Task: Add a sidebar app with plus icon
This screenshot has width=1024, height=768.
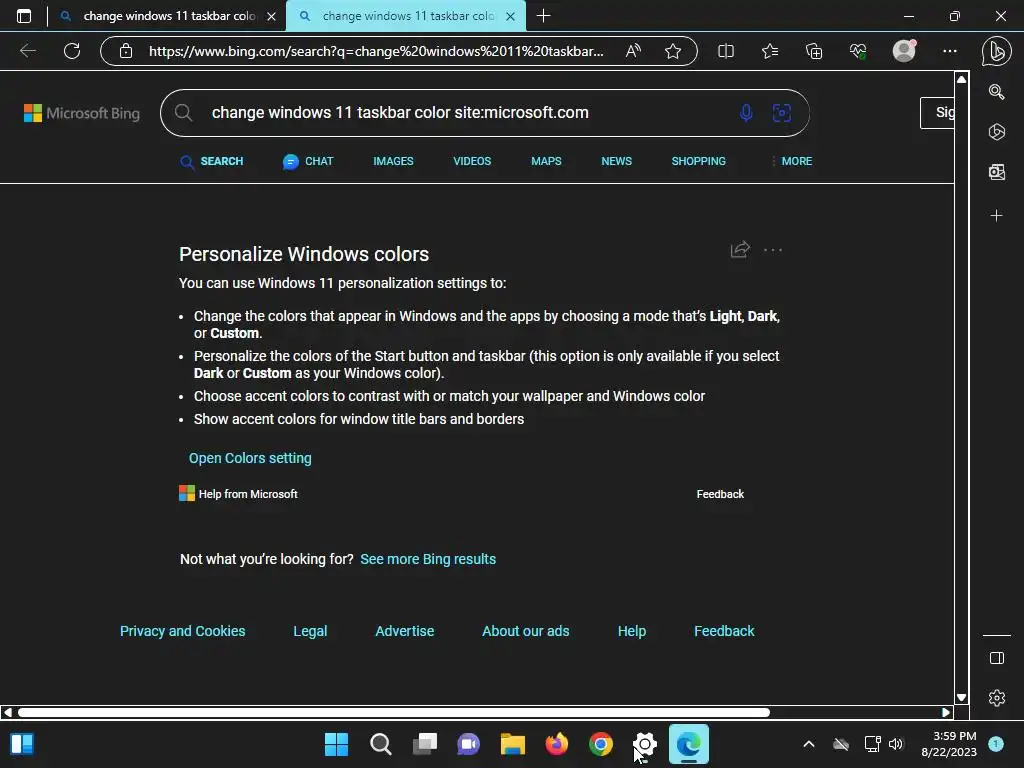Action: pyautogui.click(x=997, y=216)
